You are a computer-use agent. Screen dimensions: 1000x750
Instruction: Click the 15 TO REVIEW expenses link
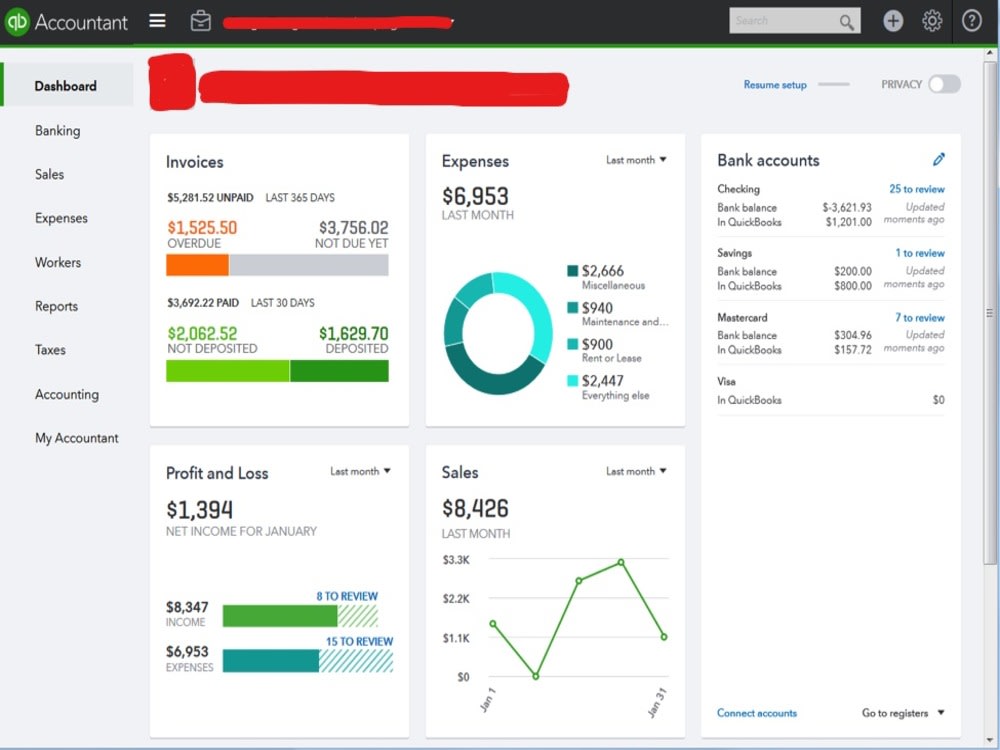pos(359,642)
